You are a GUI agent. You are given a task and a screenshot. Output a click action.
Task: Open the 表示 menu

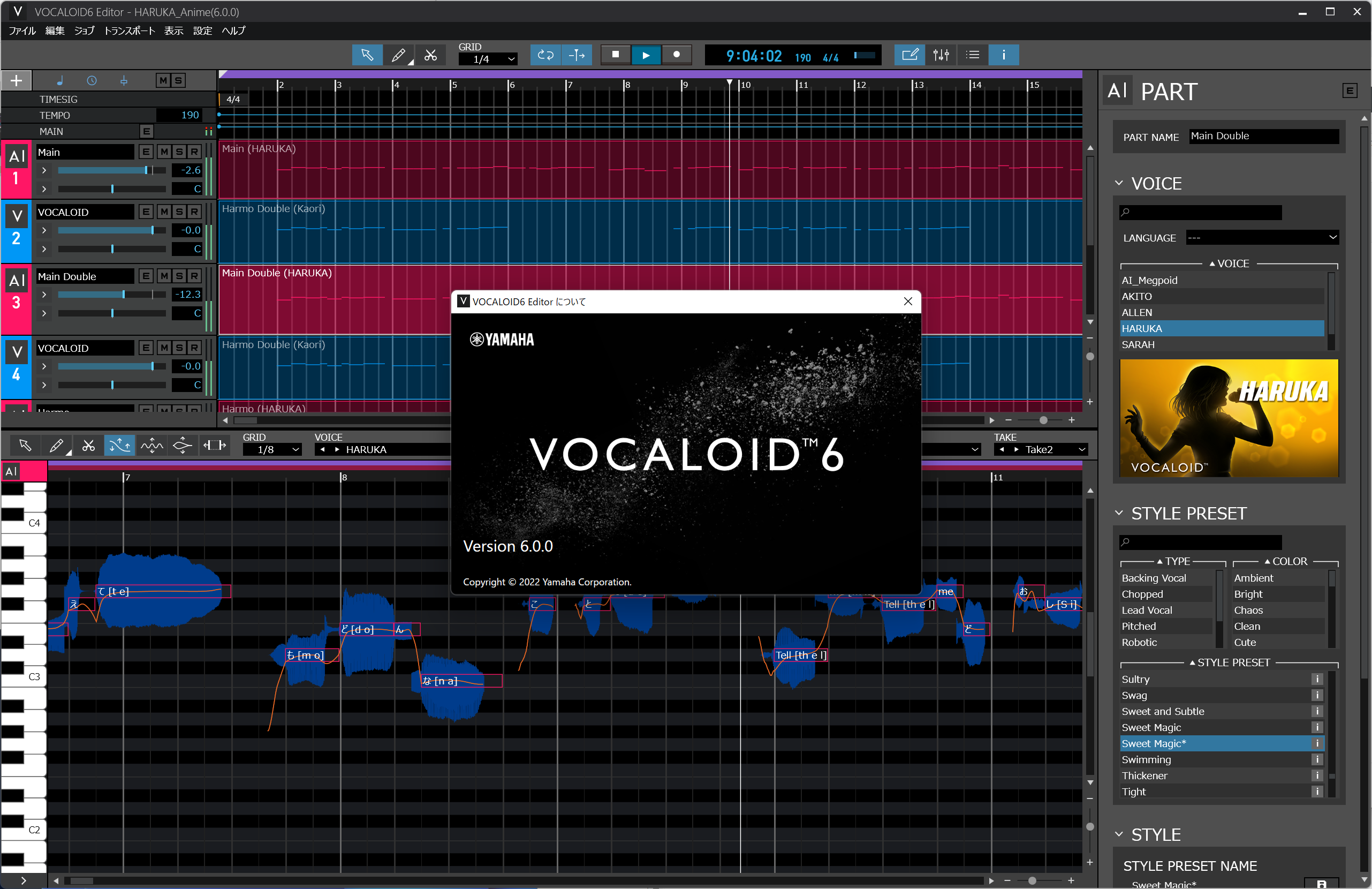point(173,31)
